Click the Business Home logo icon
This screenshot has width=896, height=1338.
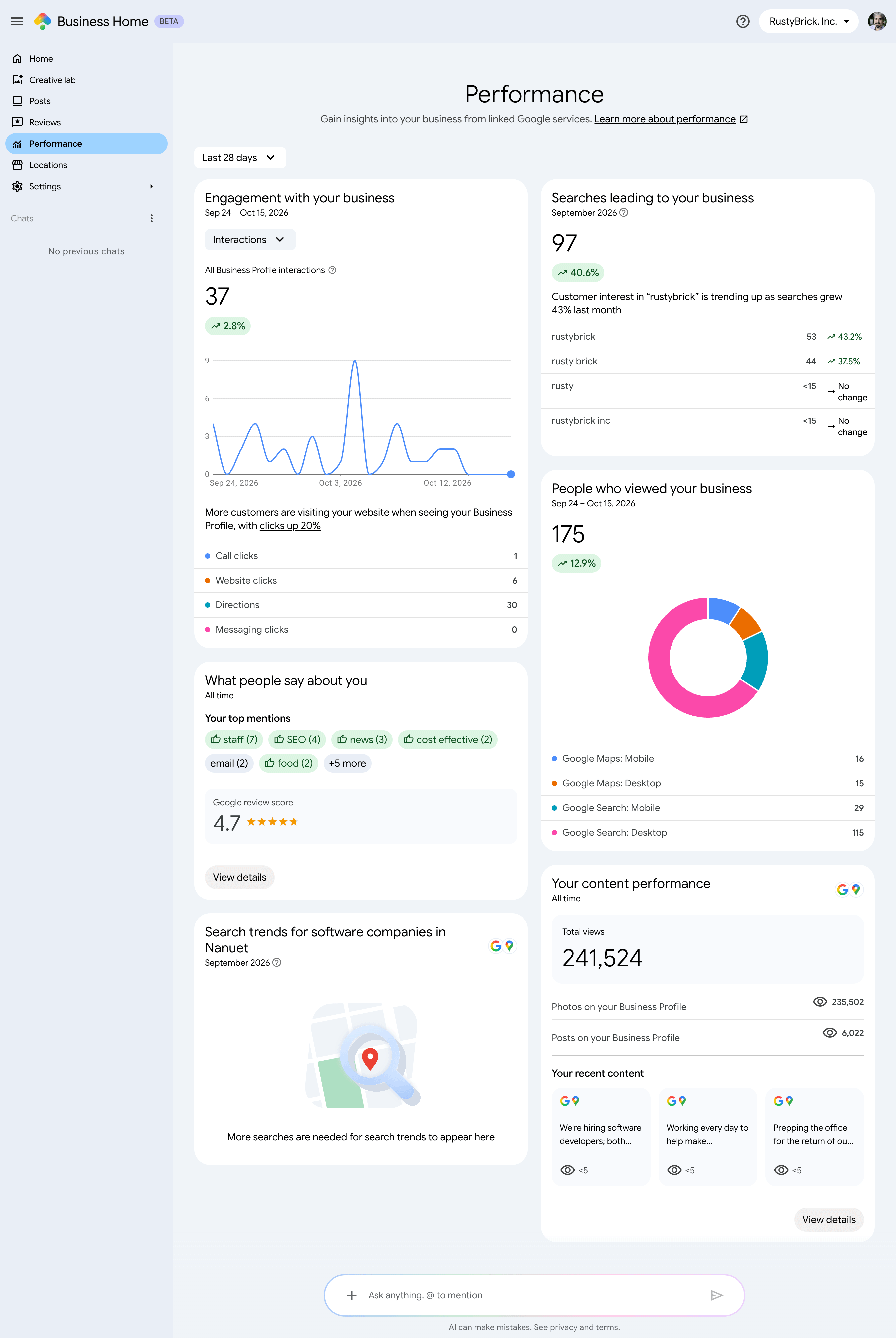click(x=43, y=21)
